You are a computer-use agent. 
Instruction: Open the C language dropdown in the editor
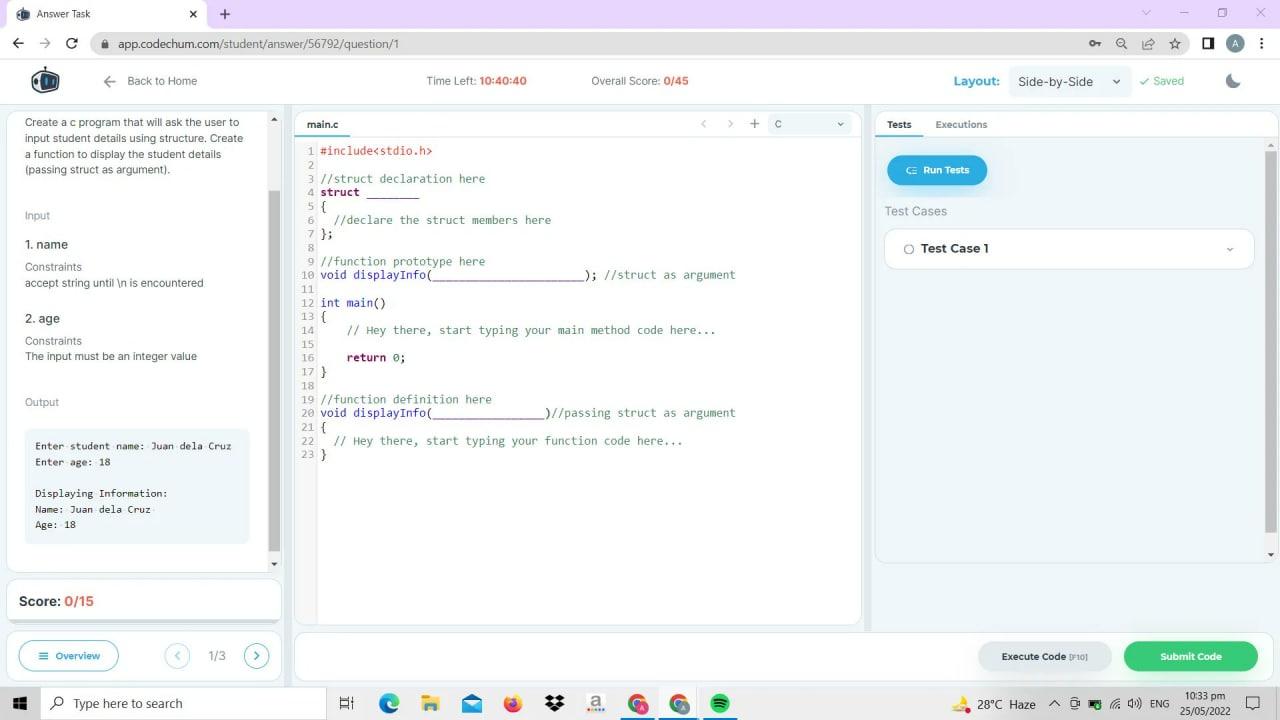point(808,123)
